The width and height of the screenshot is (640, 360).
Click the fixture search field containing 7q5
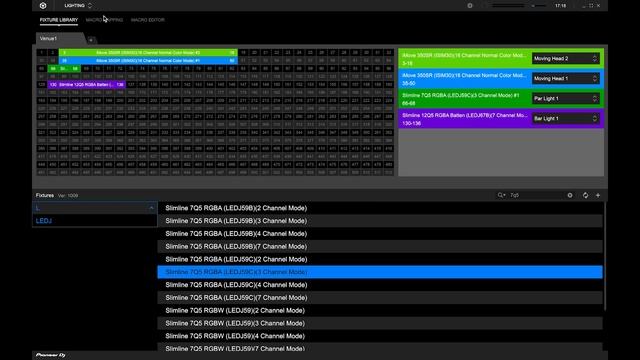(x=536, y=195)
